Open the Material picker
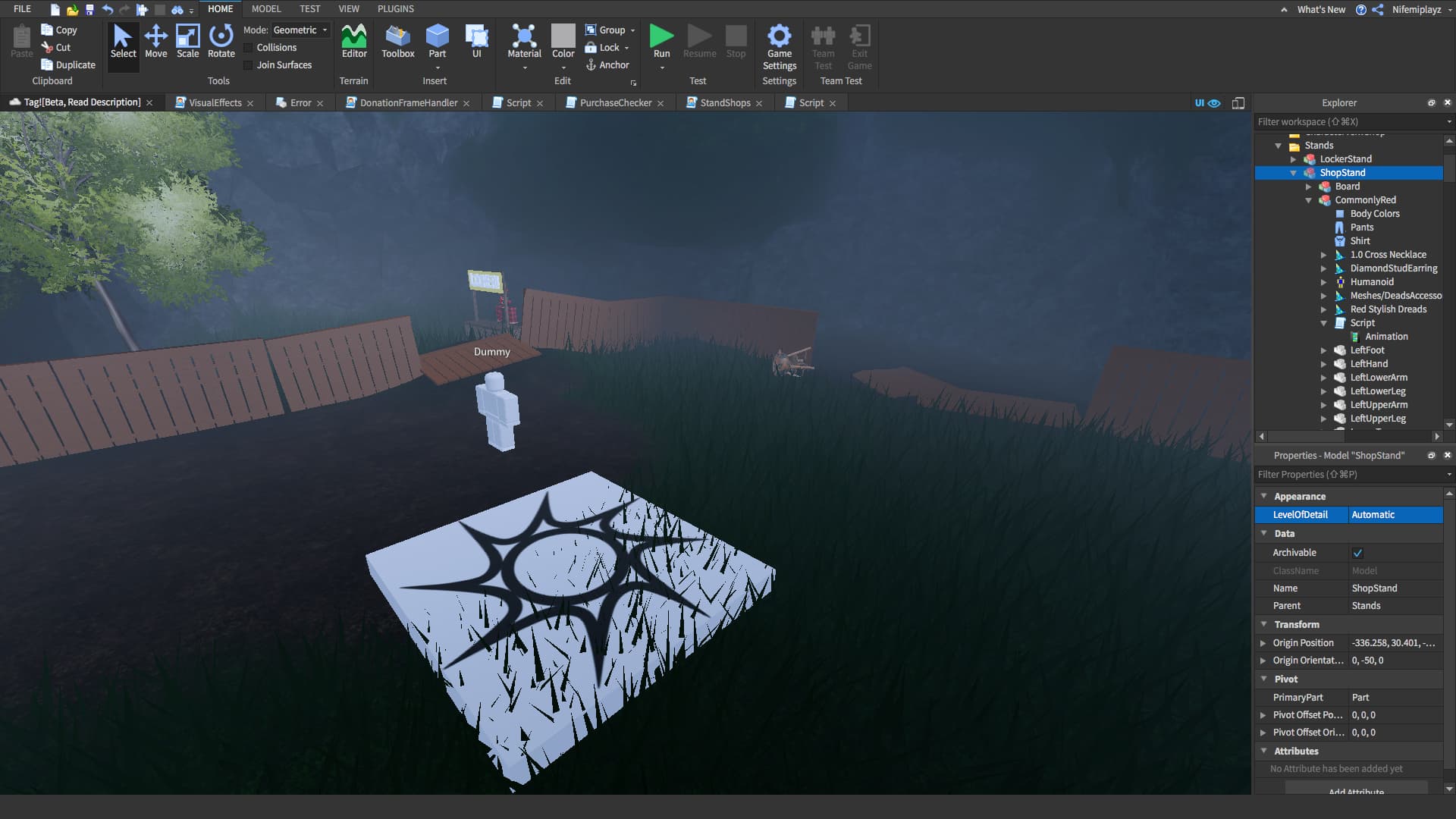 click(x=524, y=41)
